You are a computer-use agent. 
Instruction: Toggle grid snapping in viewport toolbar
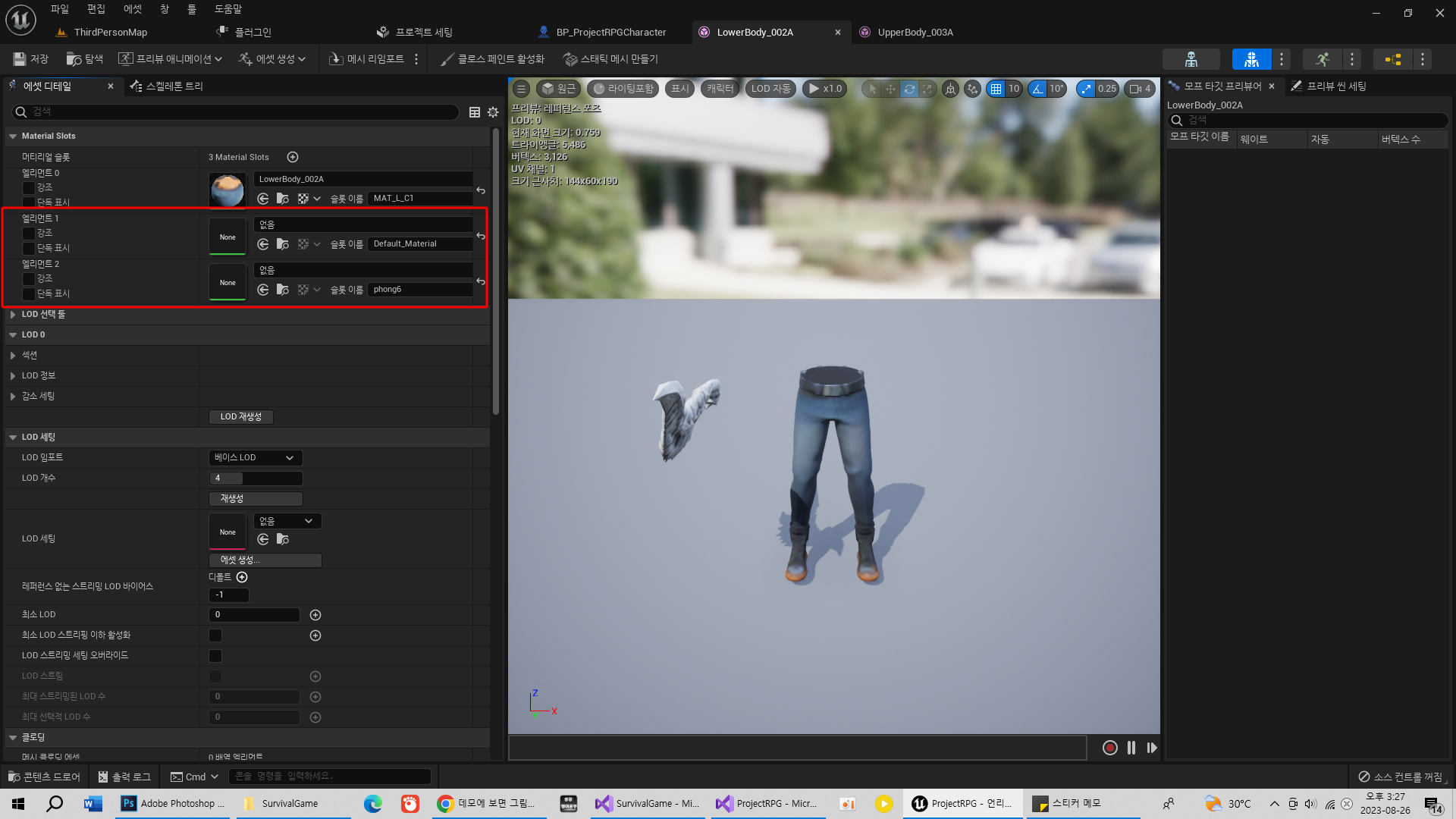(996, 89)
